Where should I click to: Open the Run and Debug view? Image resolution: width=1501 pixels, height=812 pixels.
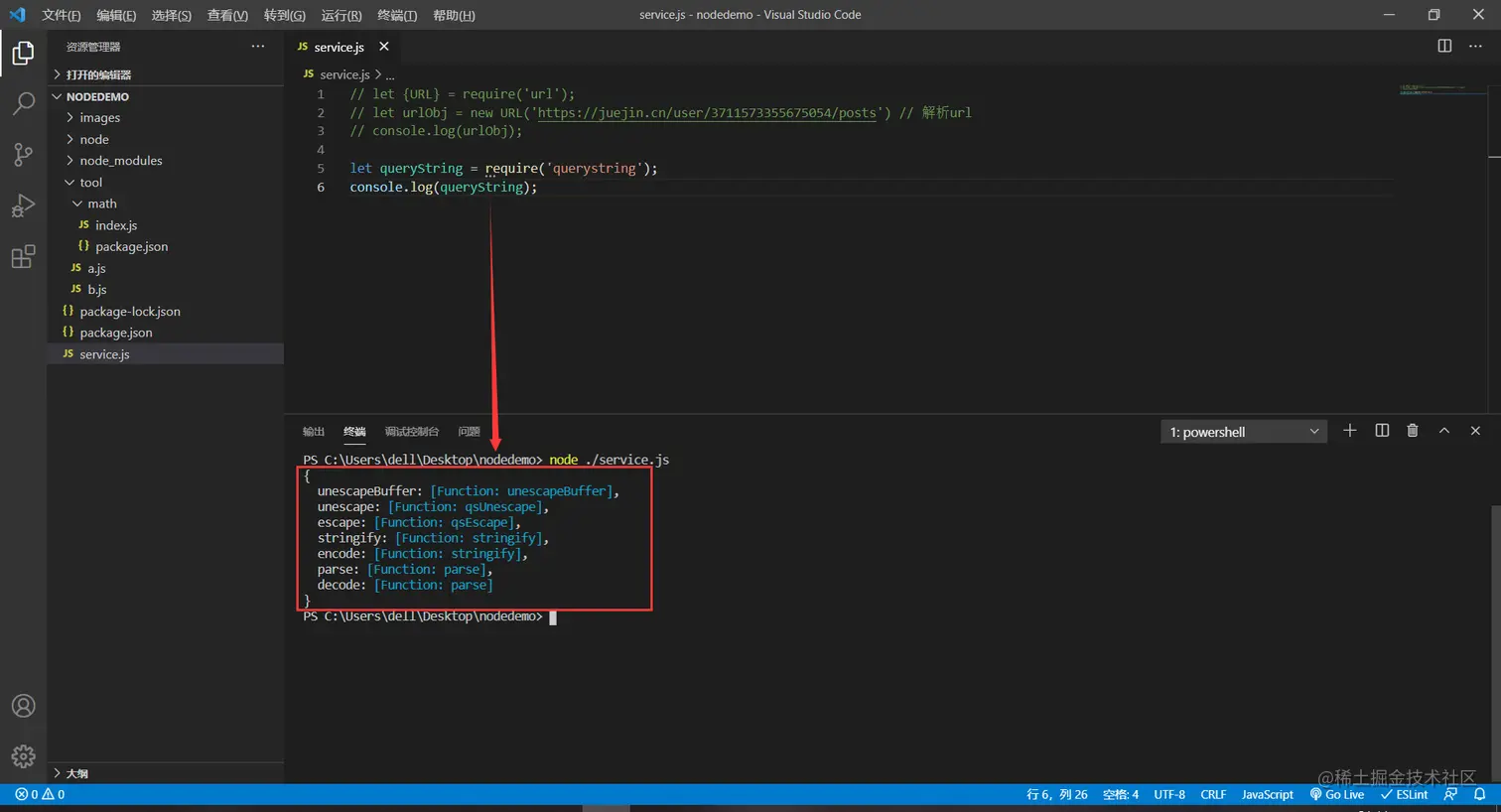23,205
